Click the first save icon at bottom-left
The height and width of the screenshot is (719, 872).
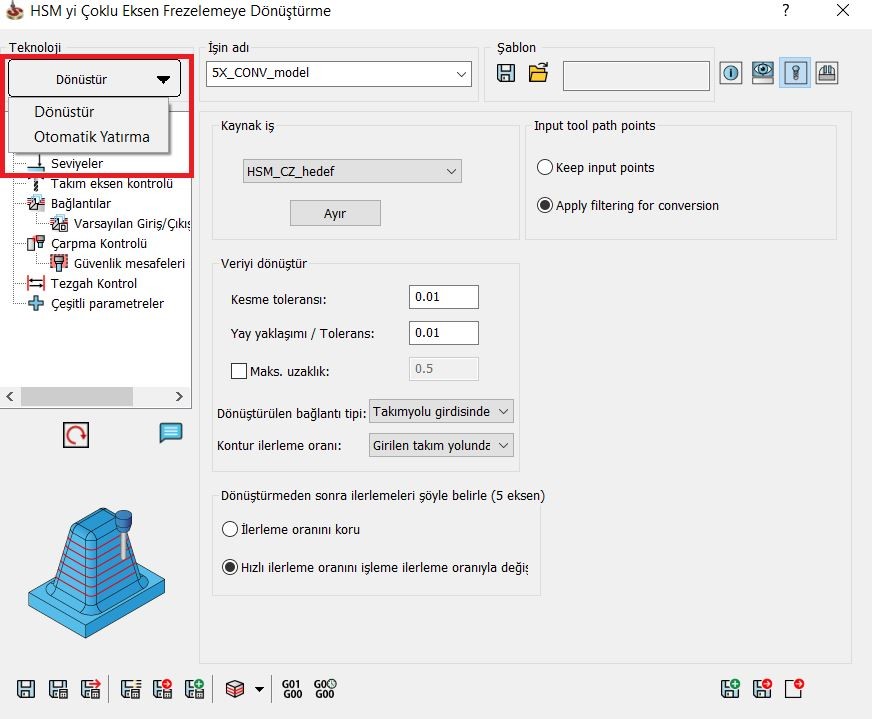click(26, 688)
